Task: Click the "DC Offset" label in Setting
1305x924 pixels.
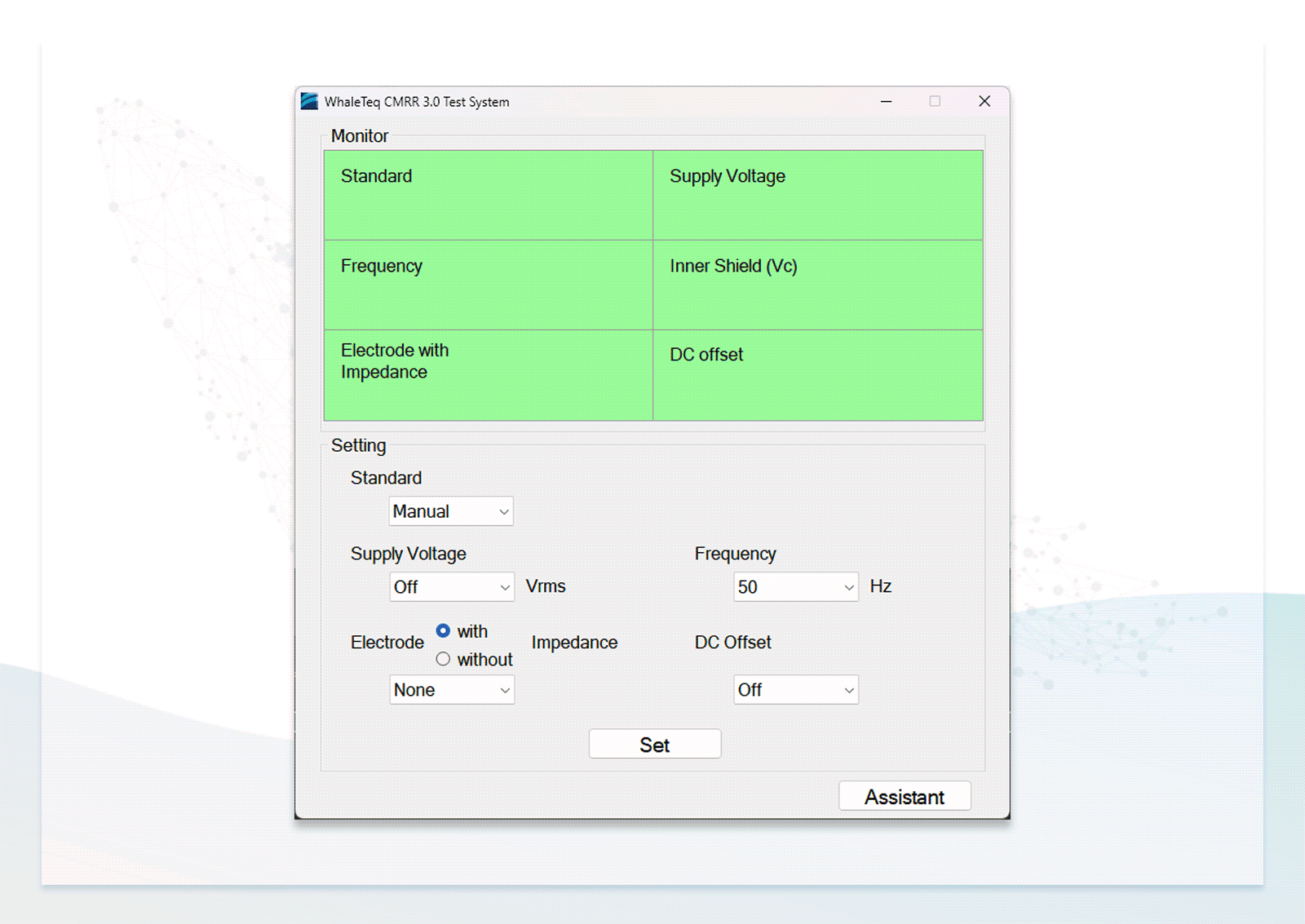Action: coord(732,643)
